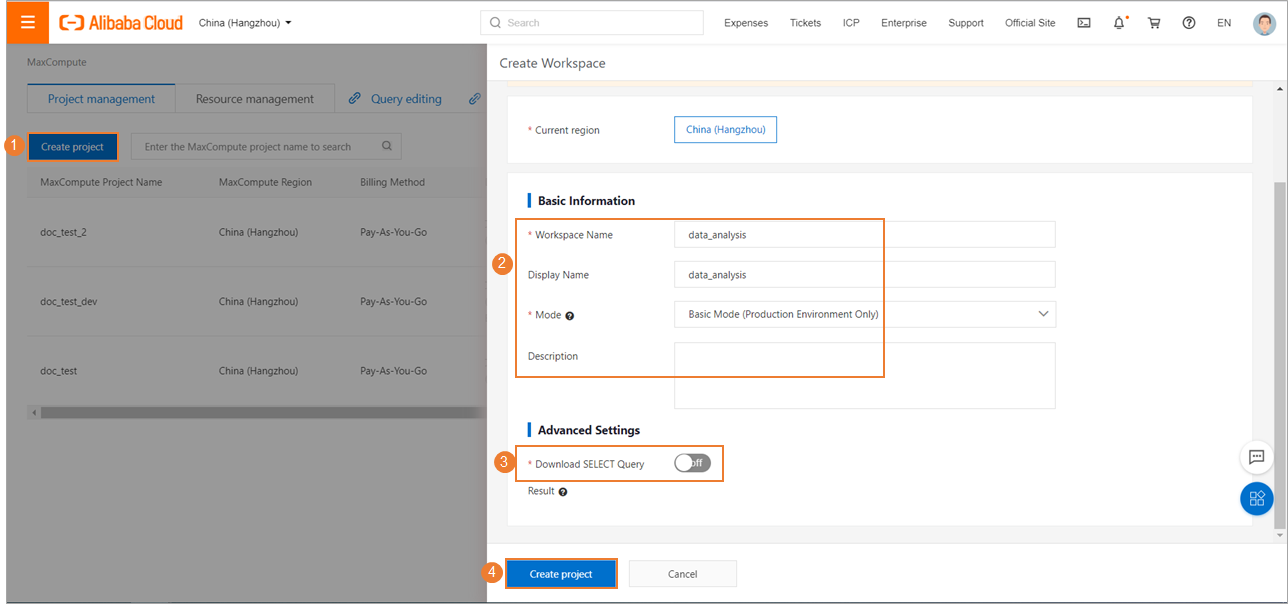Open the chat feedback floating button
Image resolution: width=1288 pixels, height=604 pixels.
1257,456
